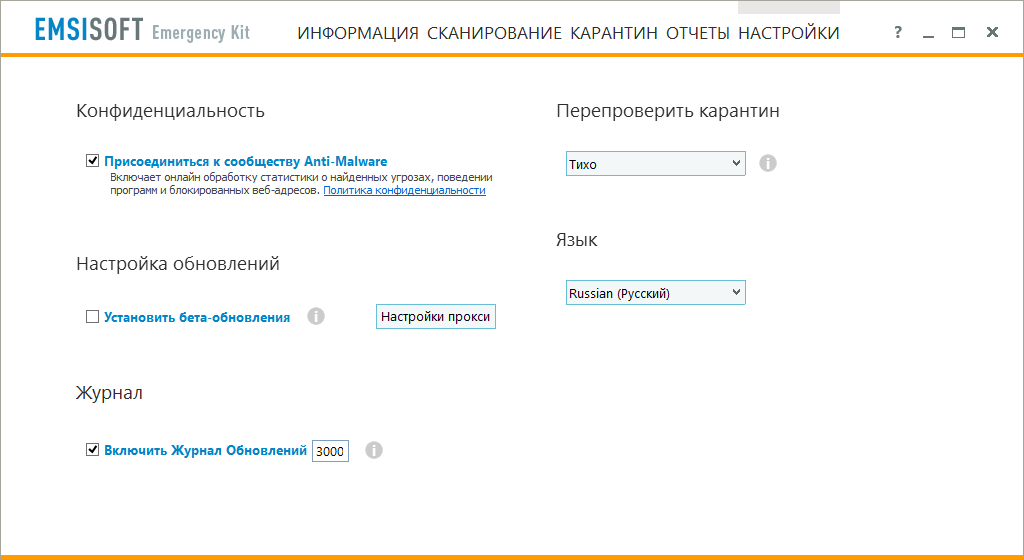Close the Emsisoft Emergency Kit window
Screen dimensions: 1024x560
(993, 32)
